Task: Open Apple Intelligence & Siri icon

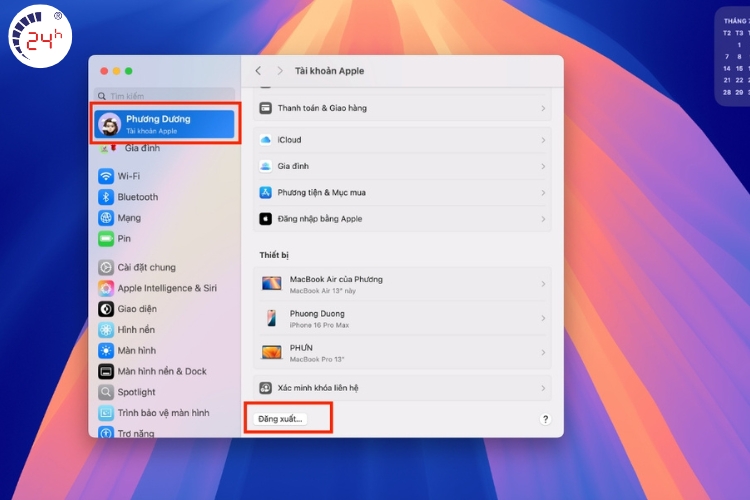Action: tap(106, 288)
